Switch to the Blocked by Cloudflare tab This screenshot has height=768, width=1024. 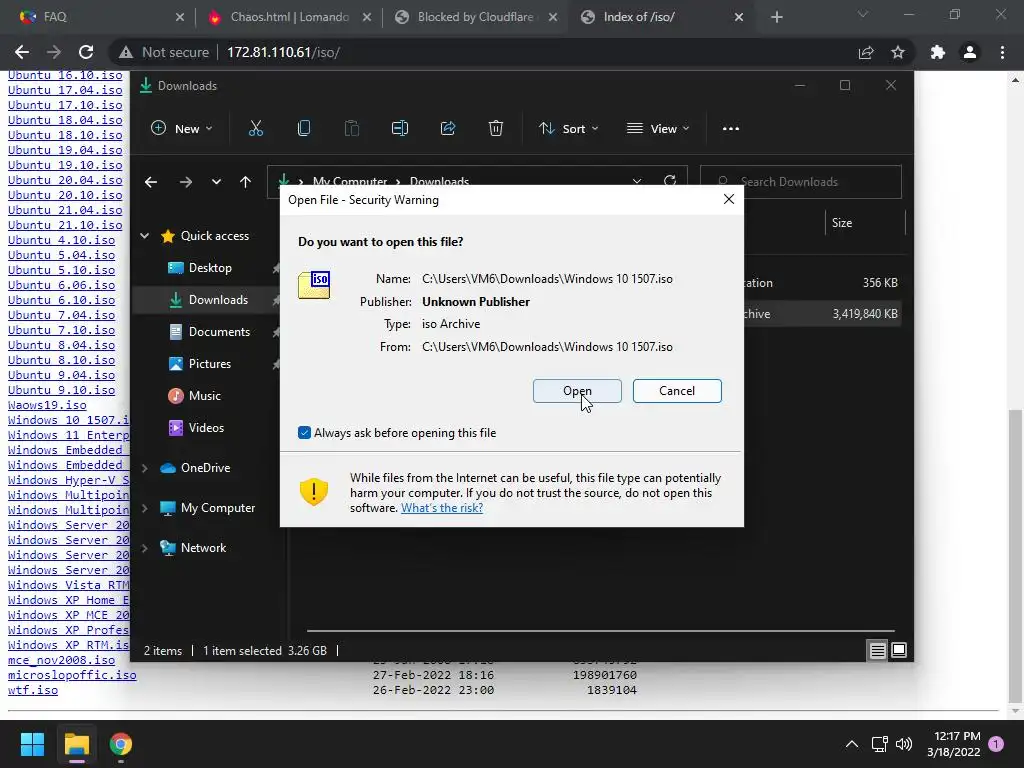[x=475, y=17]
